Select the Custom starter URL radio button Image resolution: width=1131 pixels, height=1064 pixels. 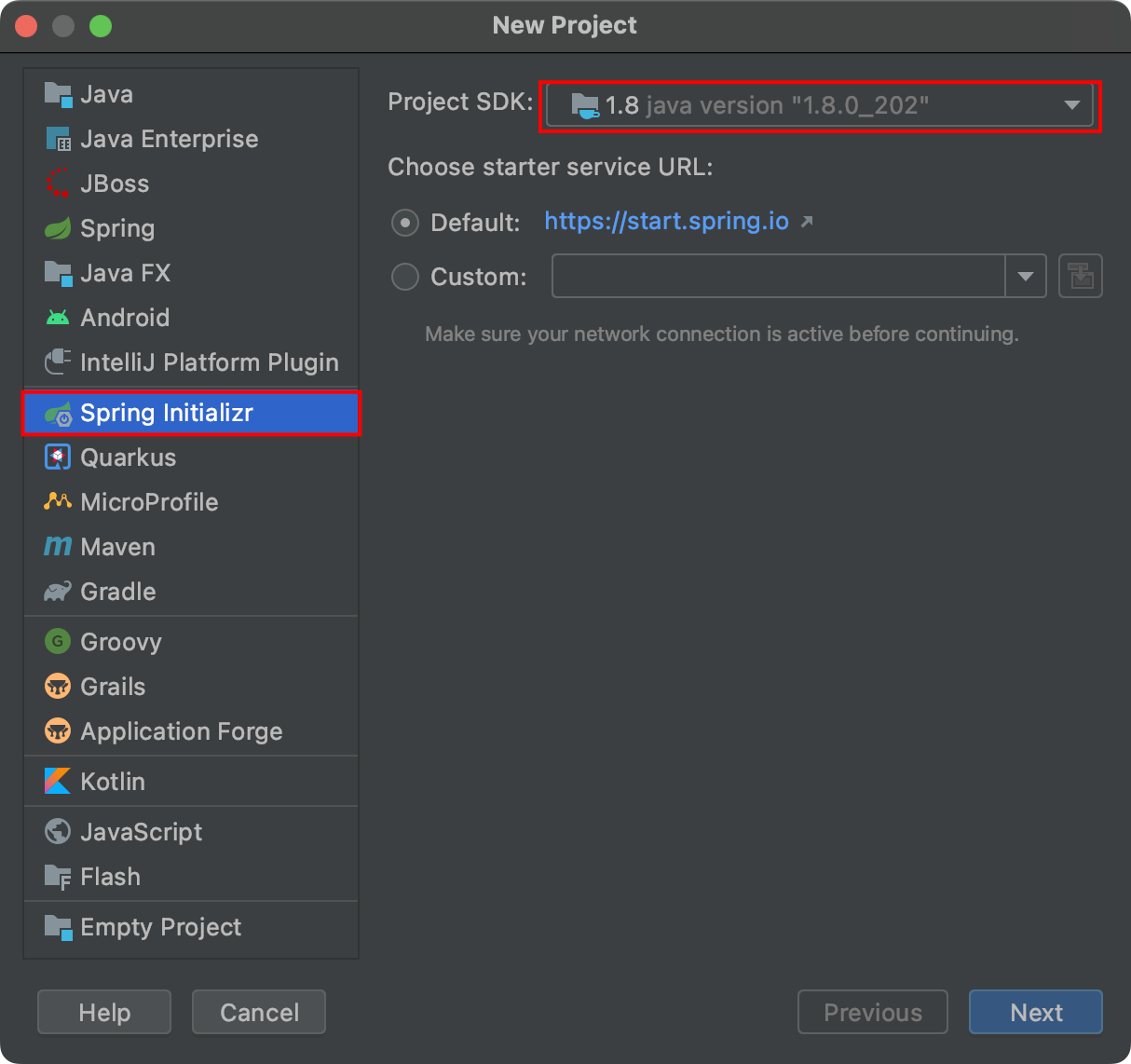click(405, 277)
